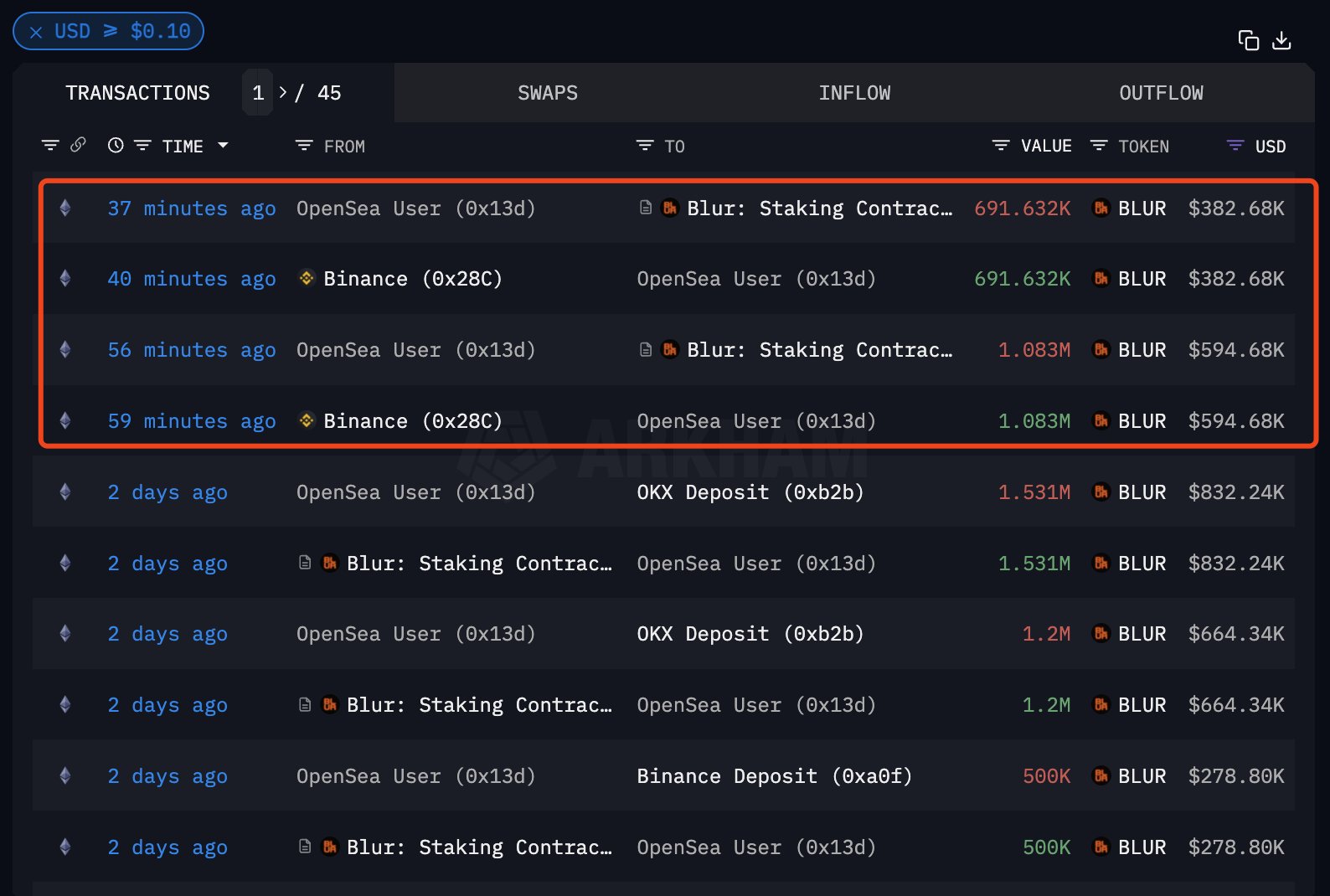Open the USD column filter
Viewport: 1330px width, 896px height.
[1235, 146]
